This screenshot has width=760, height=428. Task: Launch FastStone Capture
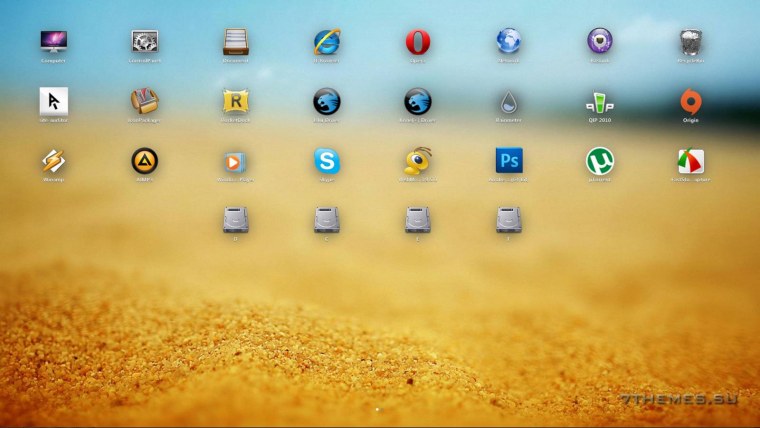click(691, 160)
